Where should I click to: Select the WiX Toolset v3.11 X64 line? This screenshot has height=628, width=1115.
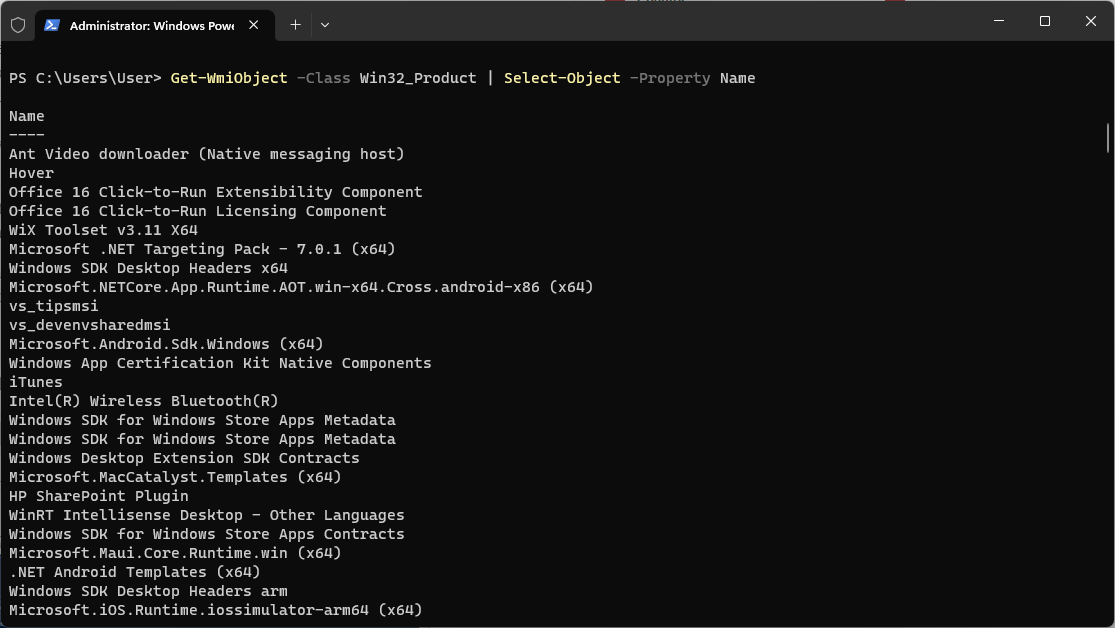click(x=103, y=230)
